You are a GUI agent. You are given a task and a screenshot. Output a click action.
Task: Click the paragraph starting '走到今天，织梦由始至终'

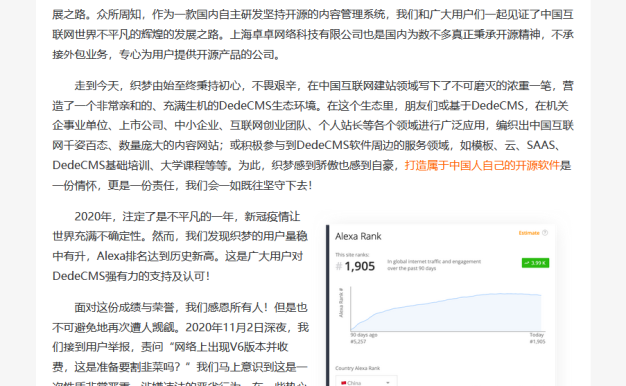(313, 135)
